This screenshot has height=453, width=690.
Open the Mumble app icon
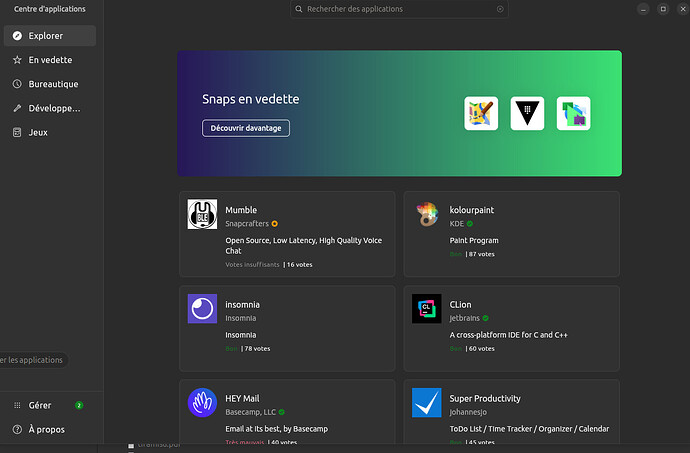click(202, 214)
